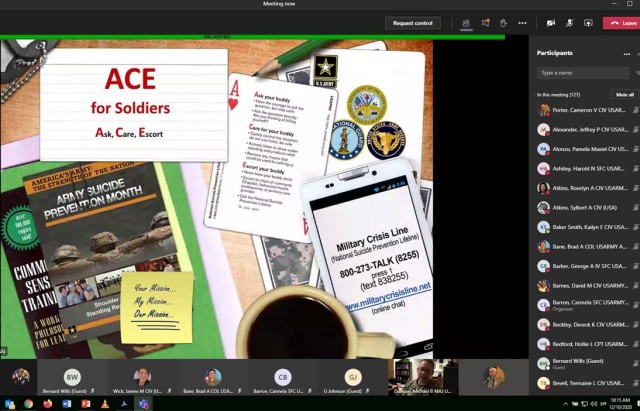Screen dimensions: 640x411
Task: Open the Show participants icon
Action: coord(466,23)
